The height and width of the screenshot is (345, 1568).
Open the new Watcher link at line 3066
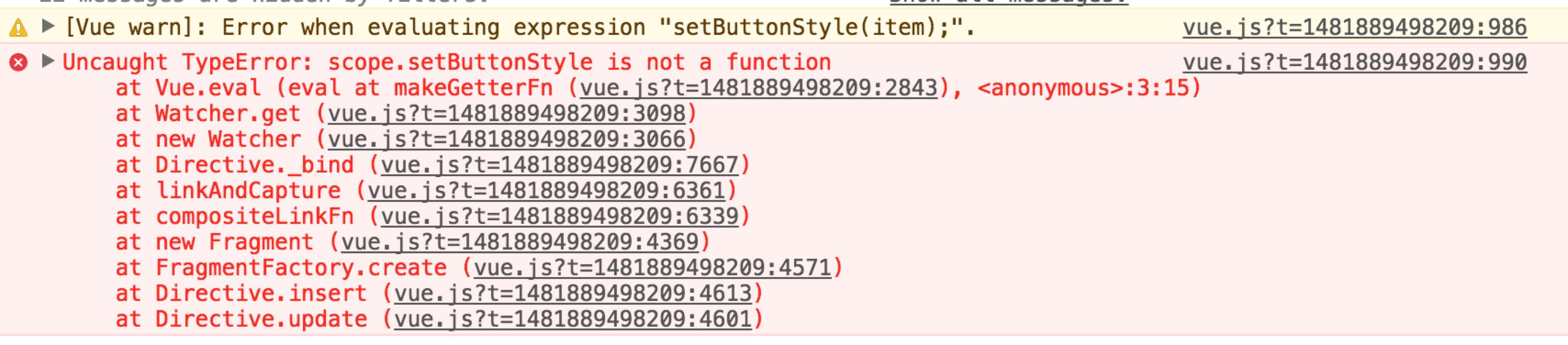click(x=506, y=139)
